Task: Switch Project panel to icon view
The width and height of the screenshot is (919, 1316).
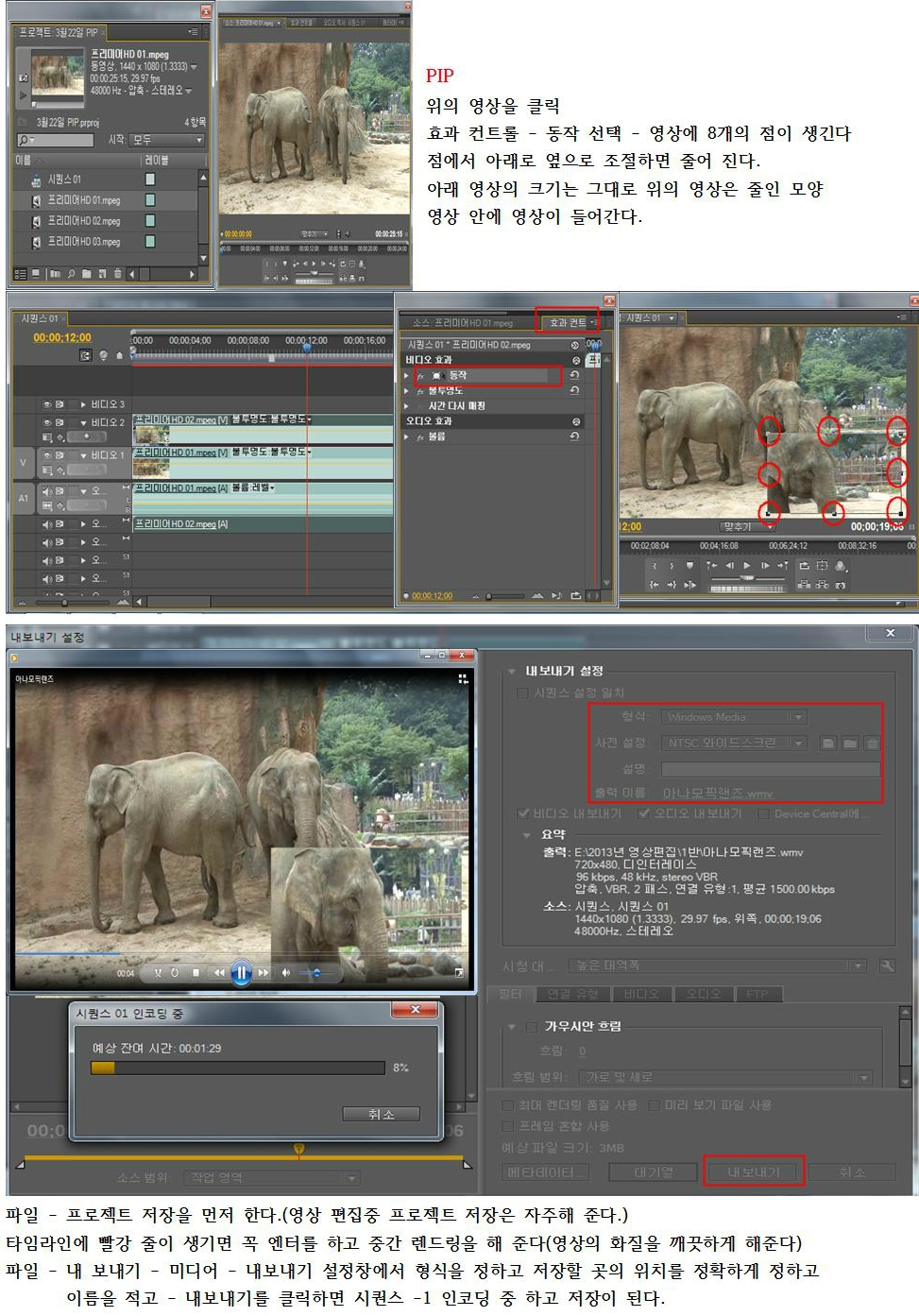Action: tap(36, 274)
